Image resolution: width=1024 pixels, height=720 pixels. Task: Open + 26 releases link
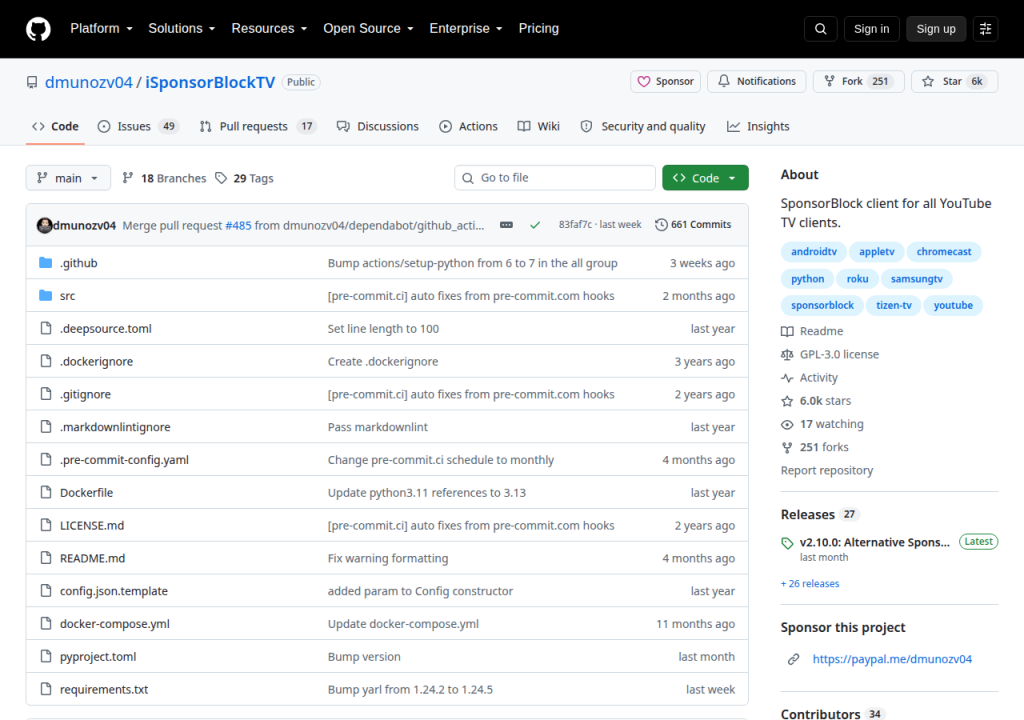pos(810,583)
